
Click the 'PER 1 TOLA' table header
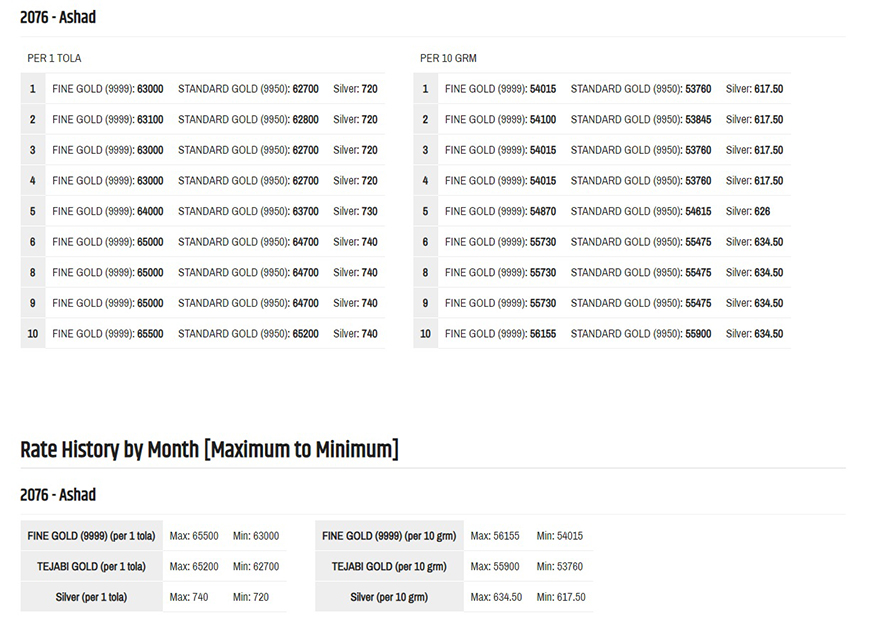[54, 58]
